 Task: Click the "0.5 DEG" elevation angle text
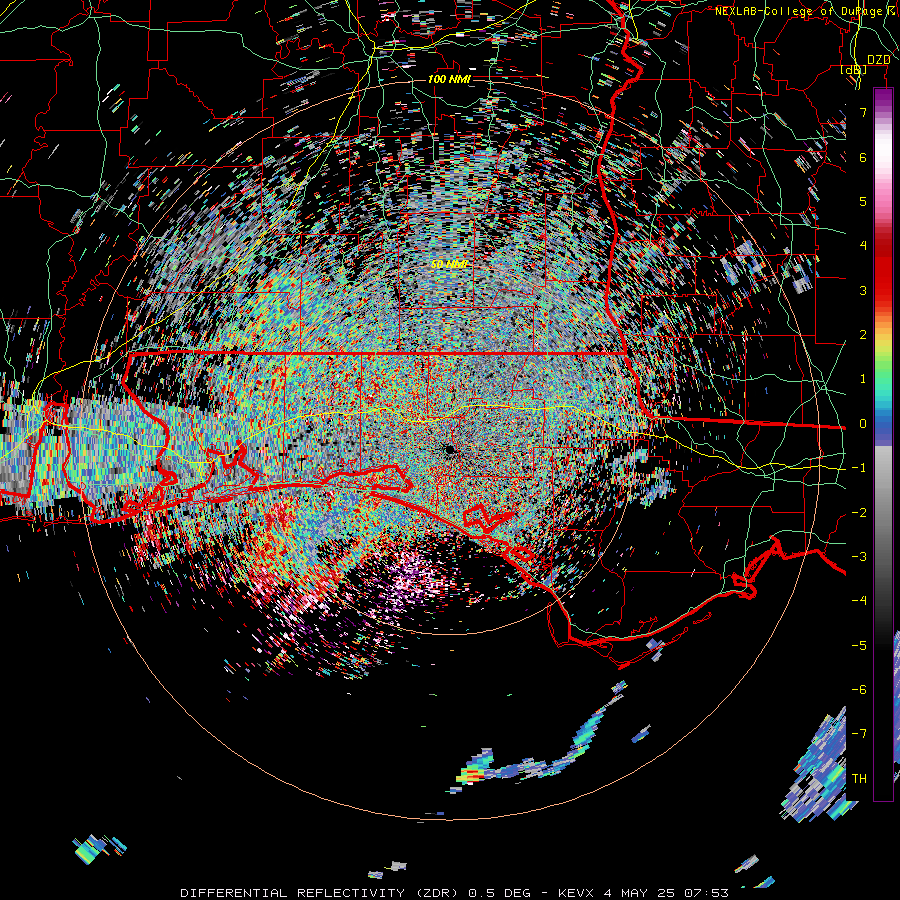point(499,893)
